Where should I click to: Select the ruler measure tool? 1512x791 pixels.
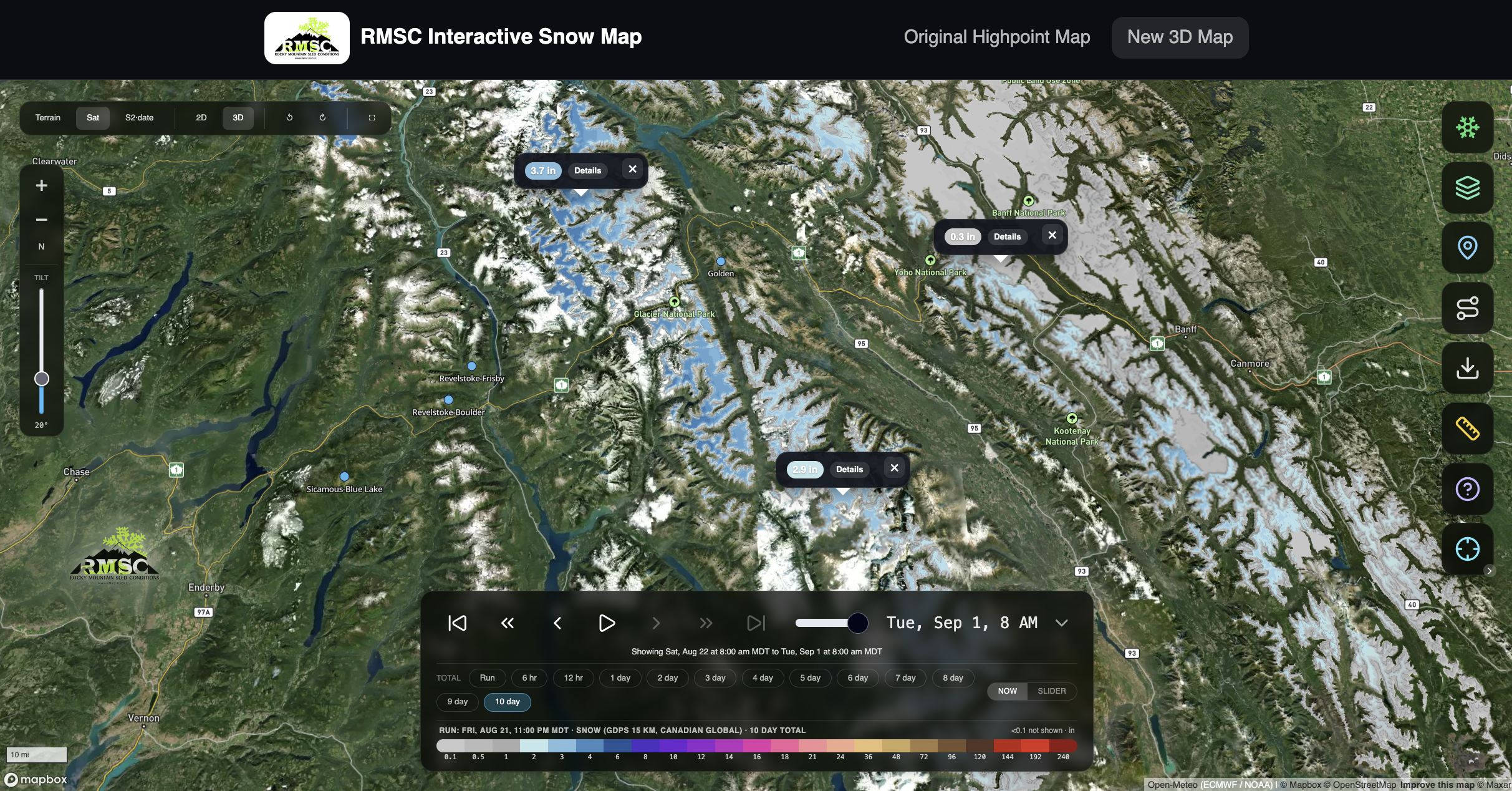pyautogui.click(x=1467, y=429)
